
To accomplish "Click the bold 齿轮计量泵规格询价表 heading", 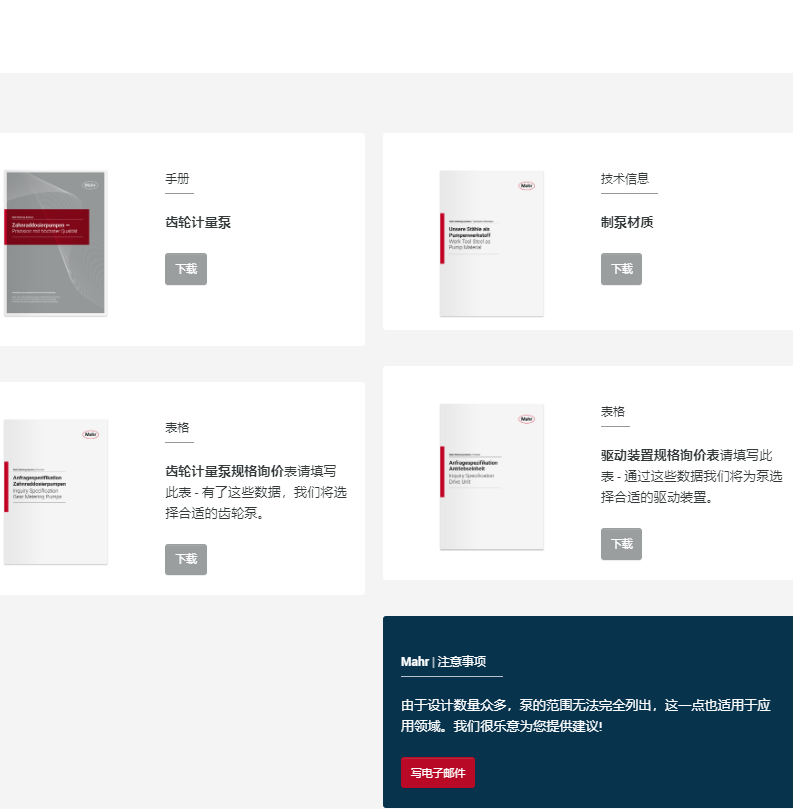I will tap(224, 471).
